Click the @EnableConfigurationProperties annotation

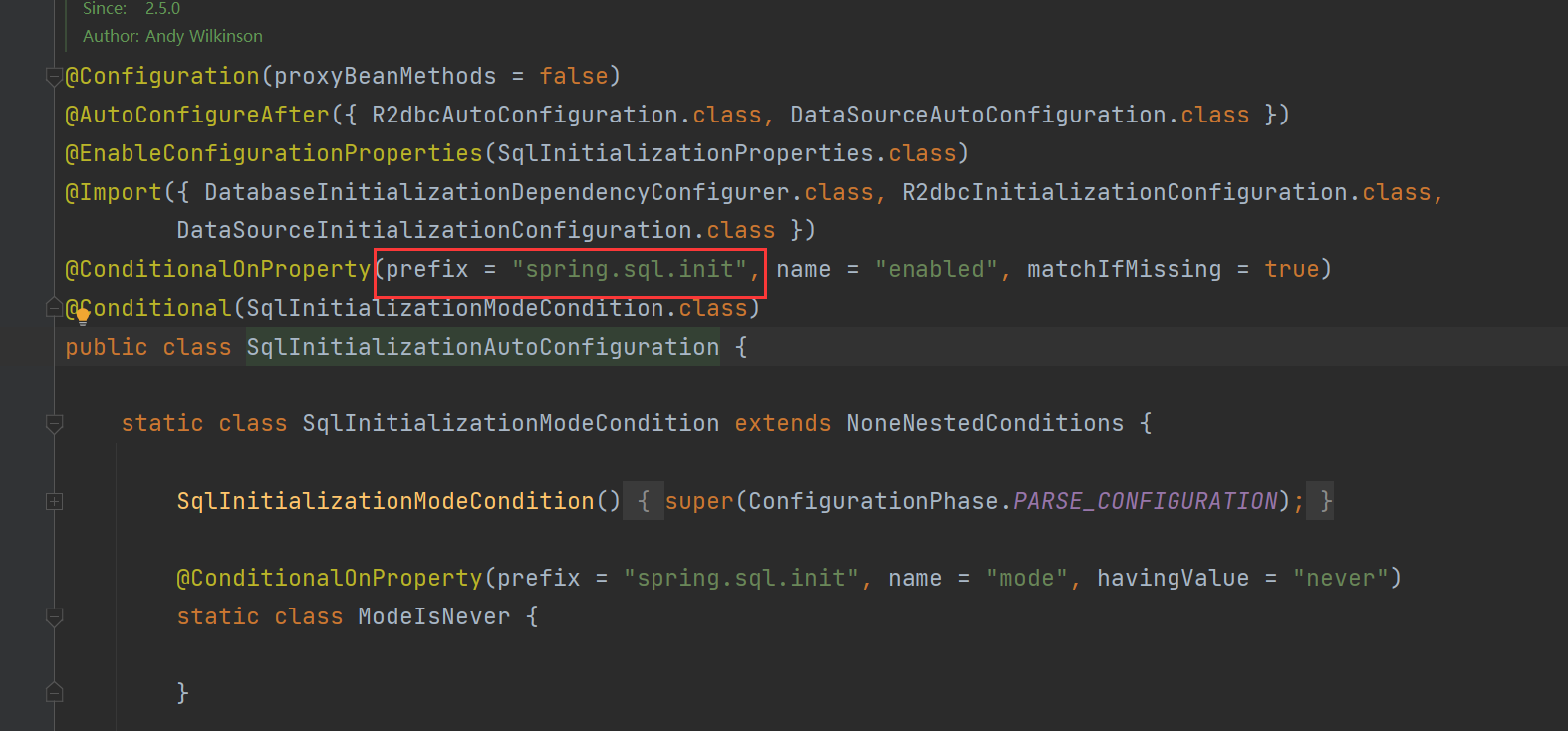click(x=274, y=153)
